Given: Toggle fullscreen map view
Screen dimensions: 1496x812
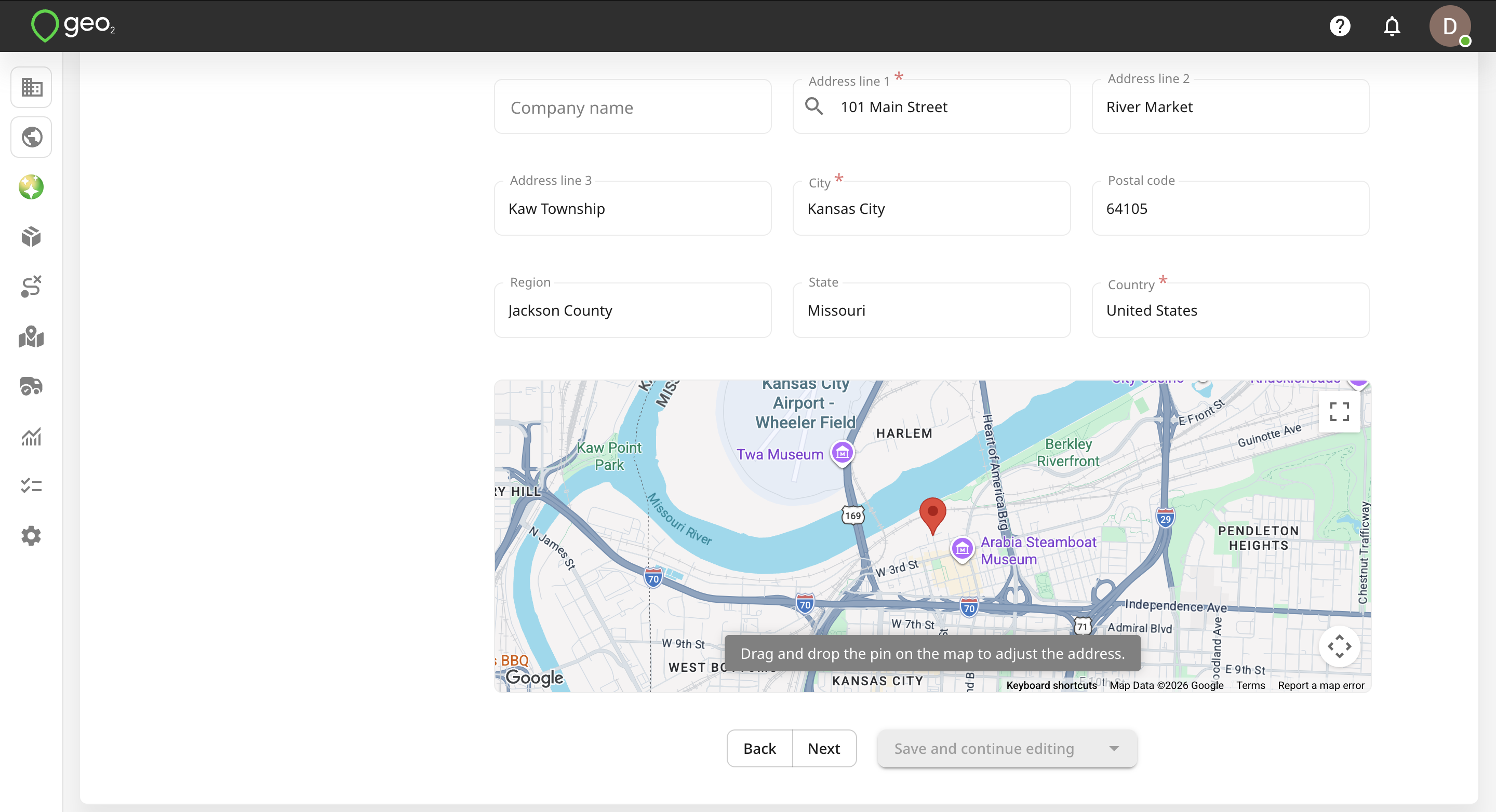Looking at the screenshot, I should point(1339,412).
